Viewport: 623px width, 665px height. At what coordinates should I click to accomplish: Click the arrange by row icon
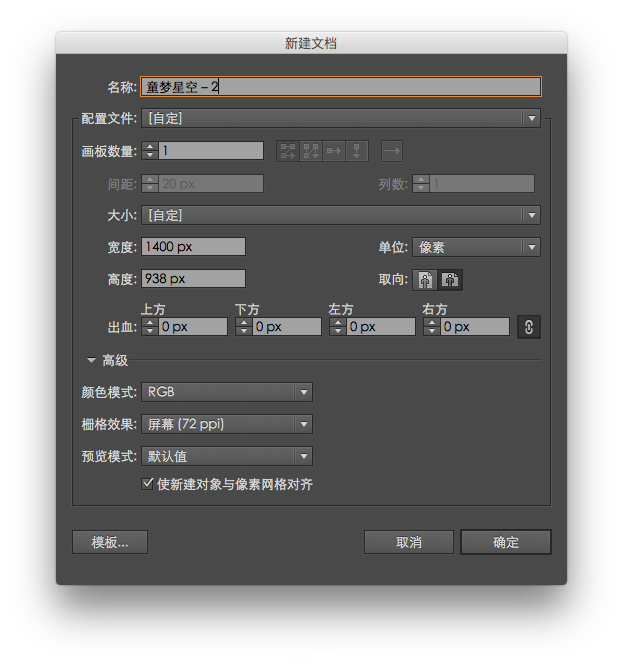[334, 151]
